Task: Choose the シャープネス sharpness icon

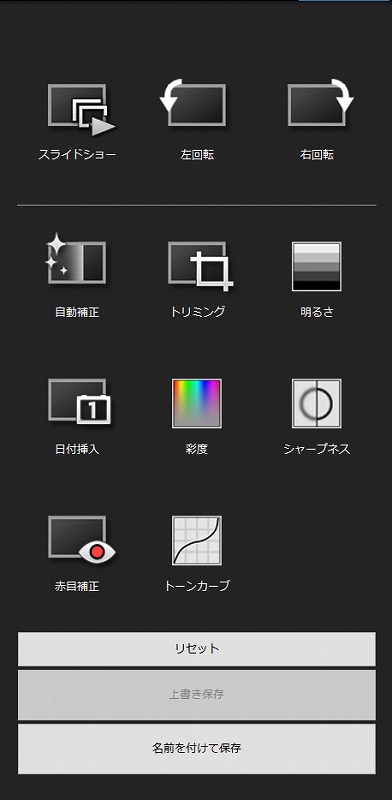Action: (x=316, y=403)
